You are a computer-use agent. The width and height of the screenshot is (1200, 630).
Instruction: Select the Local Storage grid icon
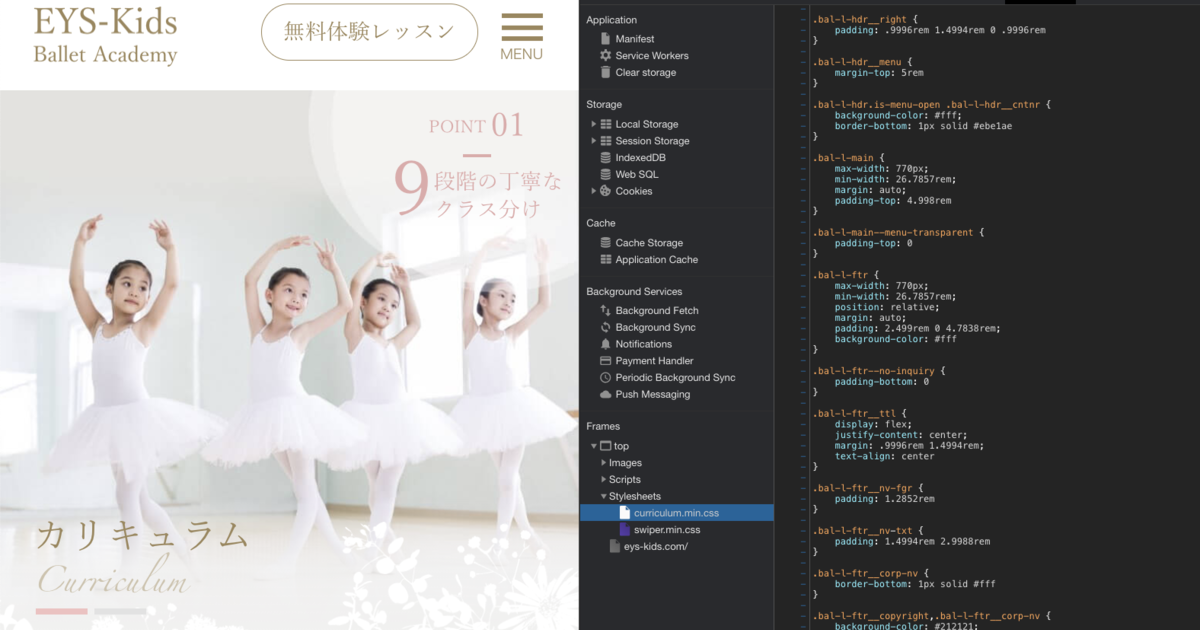pos(605,124)
